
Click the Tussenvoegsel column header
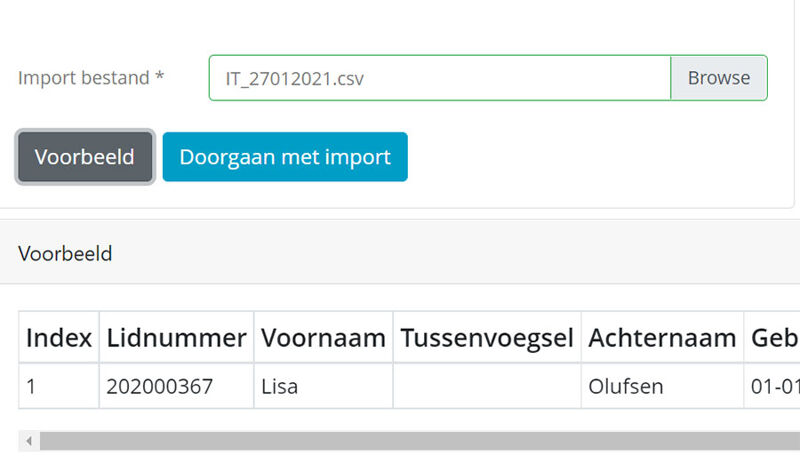[487, 338]
